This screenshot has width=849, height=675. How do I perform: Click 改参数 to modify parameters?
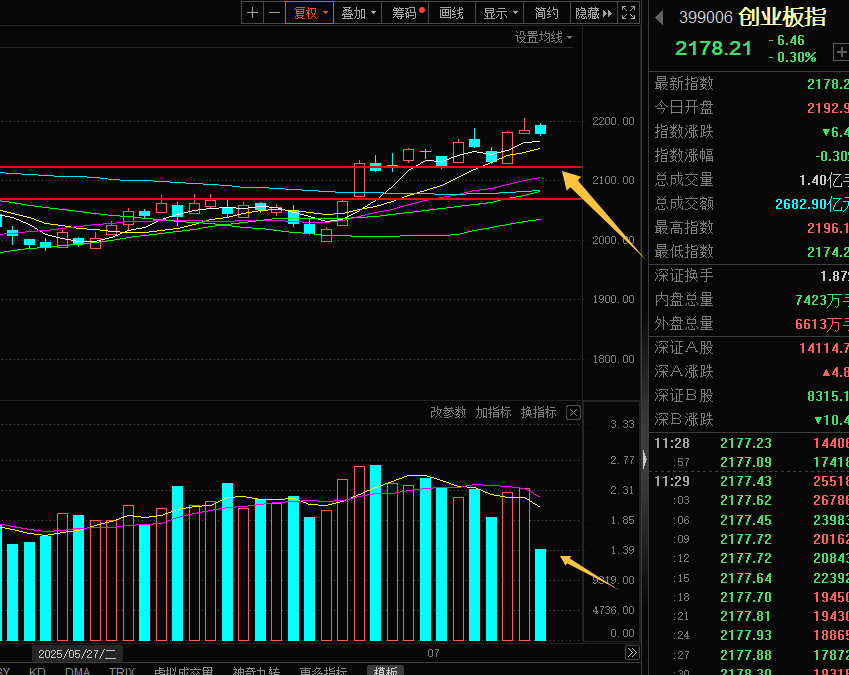point(448,412)
